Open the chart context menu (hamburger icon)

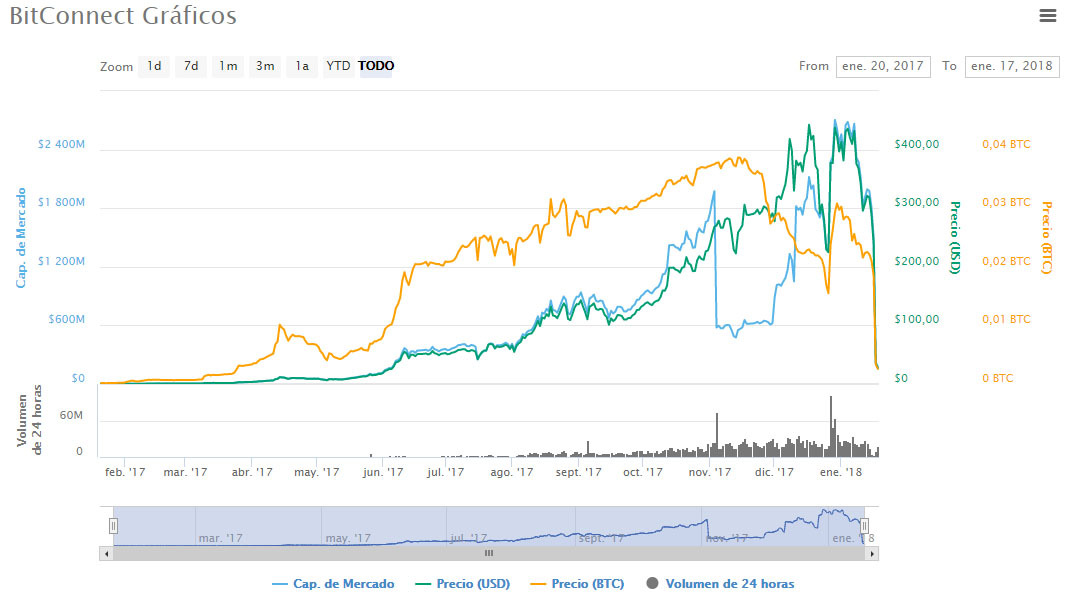(1047, 15)
